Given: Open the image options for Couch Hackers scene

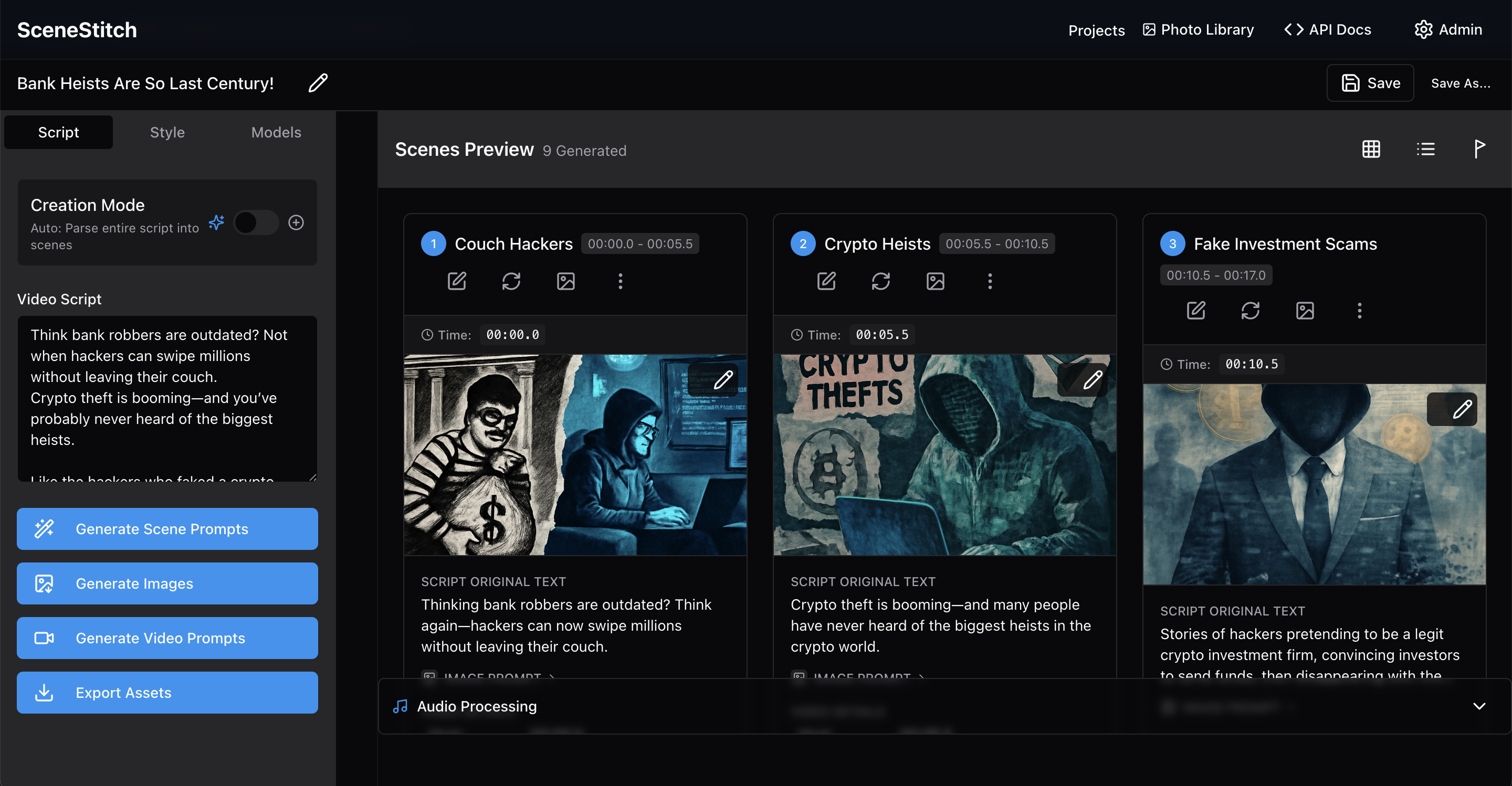Looking at the screenshot, I should tap(565, 281).
